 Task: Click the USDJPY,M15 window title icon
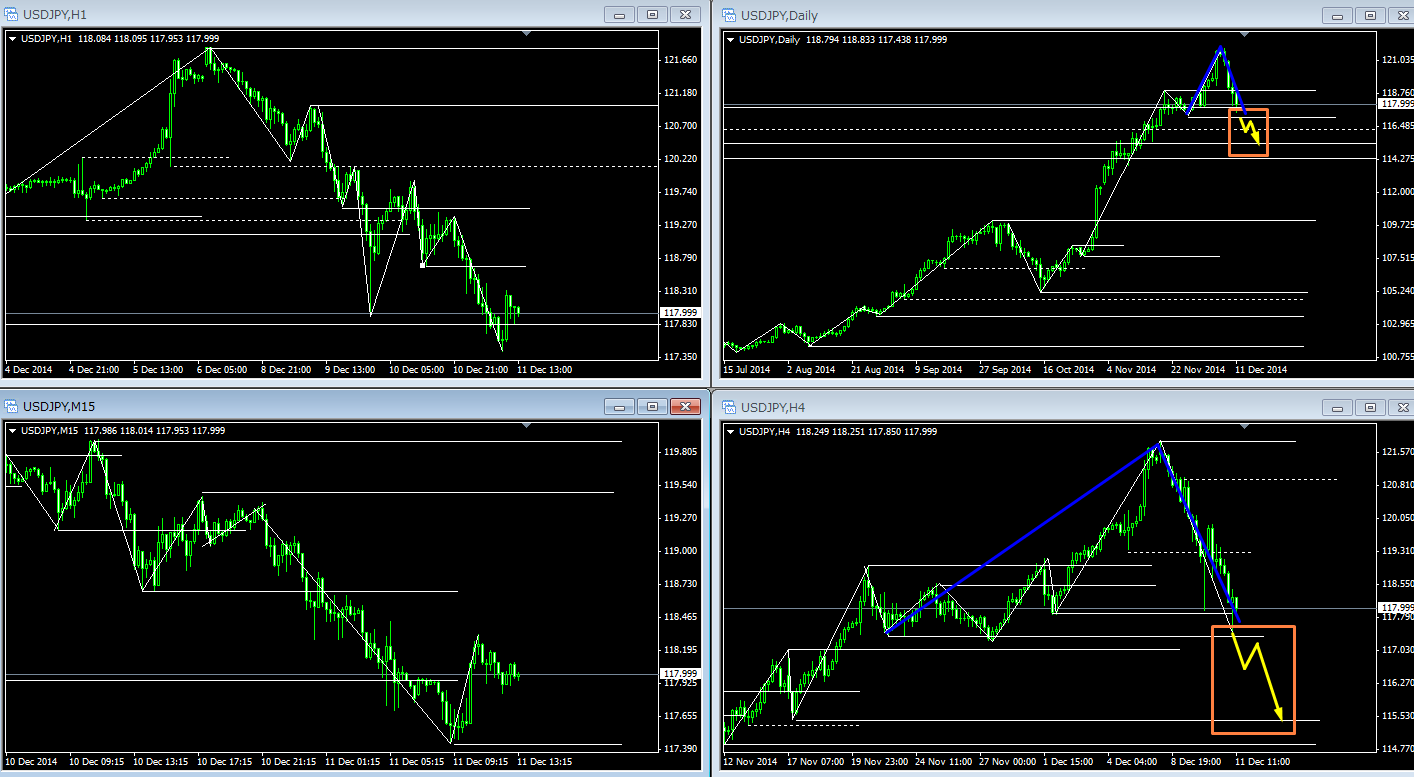[x=12, y=407]
